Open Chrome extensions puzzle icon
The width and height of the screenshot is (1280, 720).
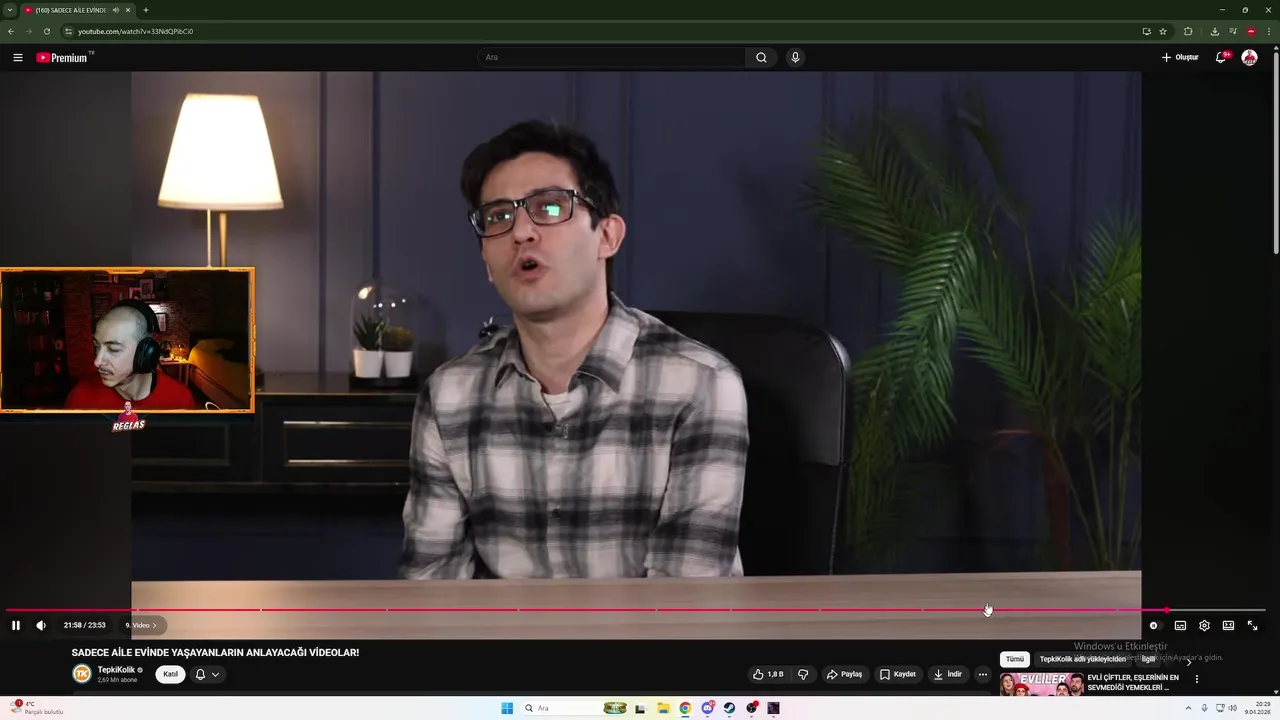(x=1188, y=31)
